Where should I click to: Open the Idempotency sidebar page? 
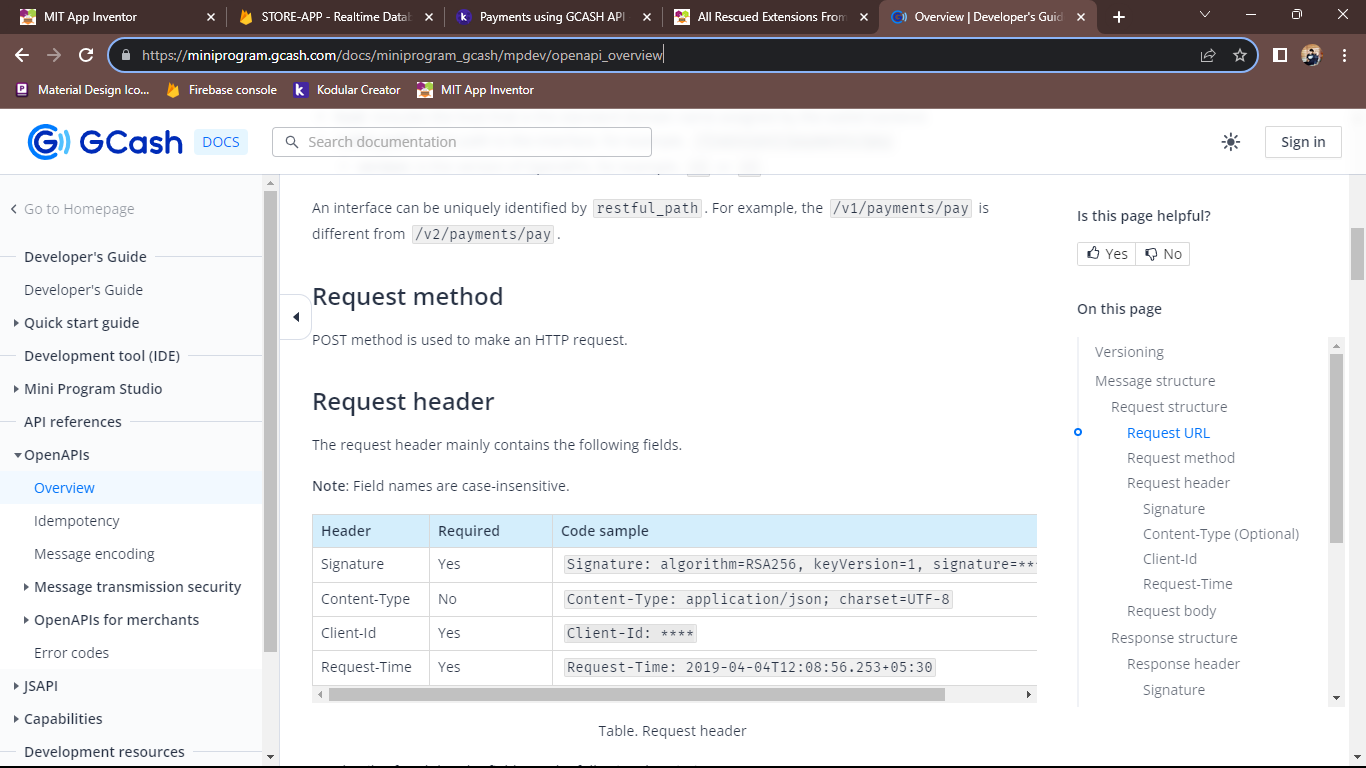click(x=76, y=521)
